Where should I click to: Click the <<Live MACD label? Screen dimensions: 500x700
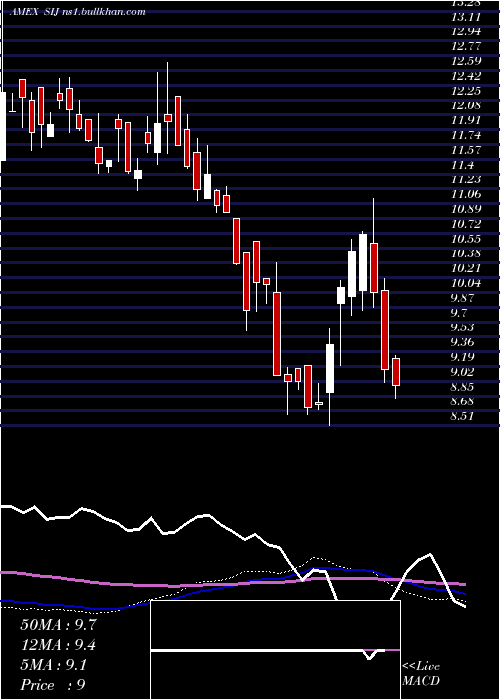421,673
